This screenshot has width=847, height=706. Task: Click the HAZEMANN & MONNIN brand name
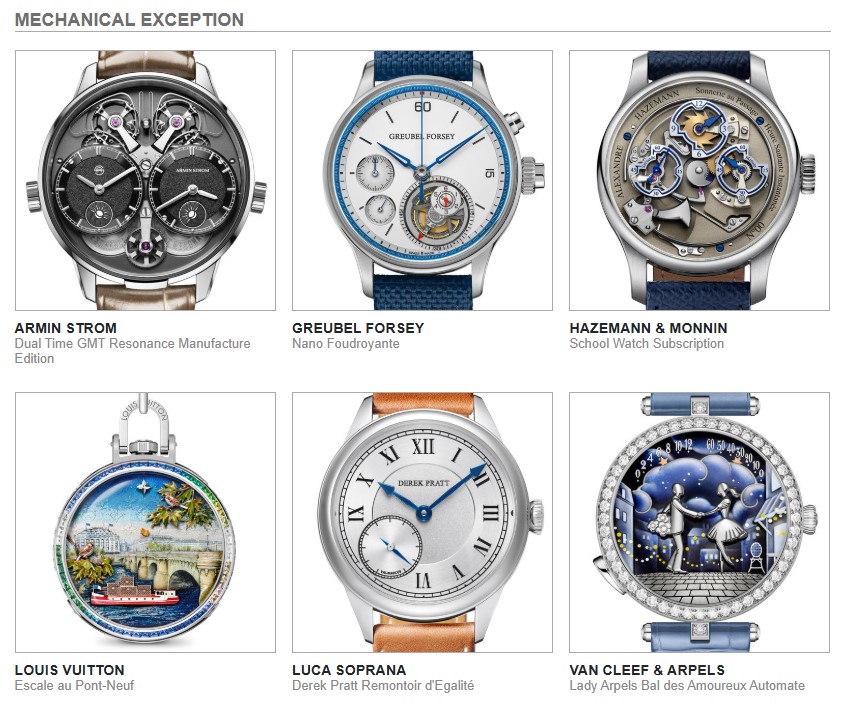[x=648, y=328]
